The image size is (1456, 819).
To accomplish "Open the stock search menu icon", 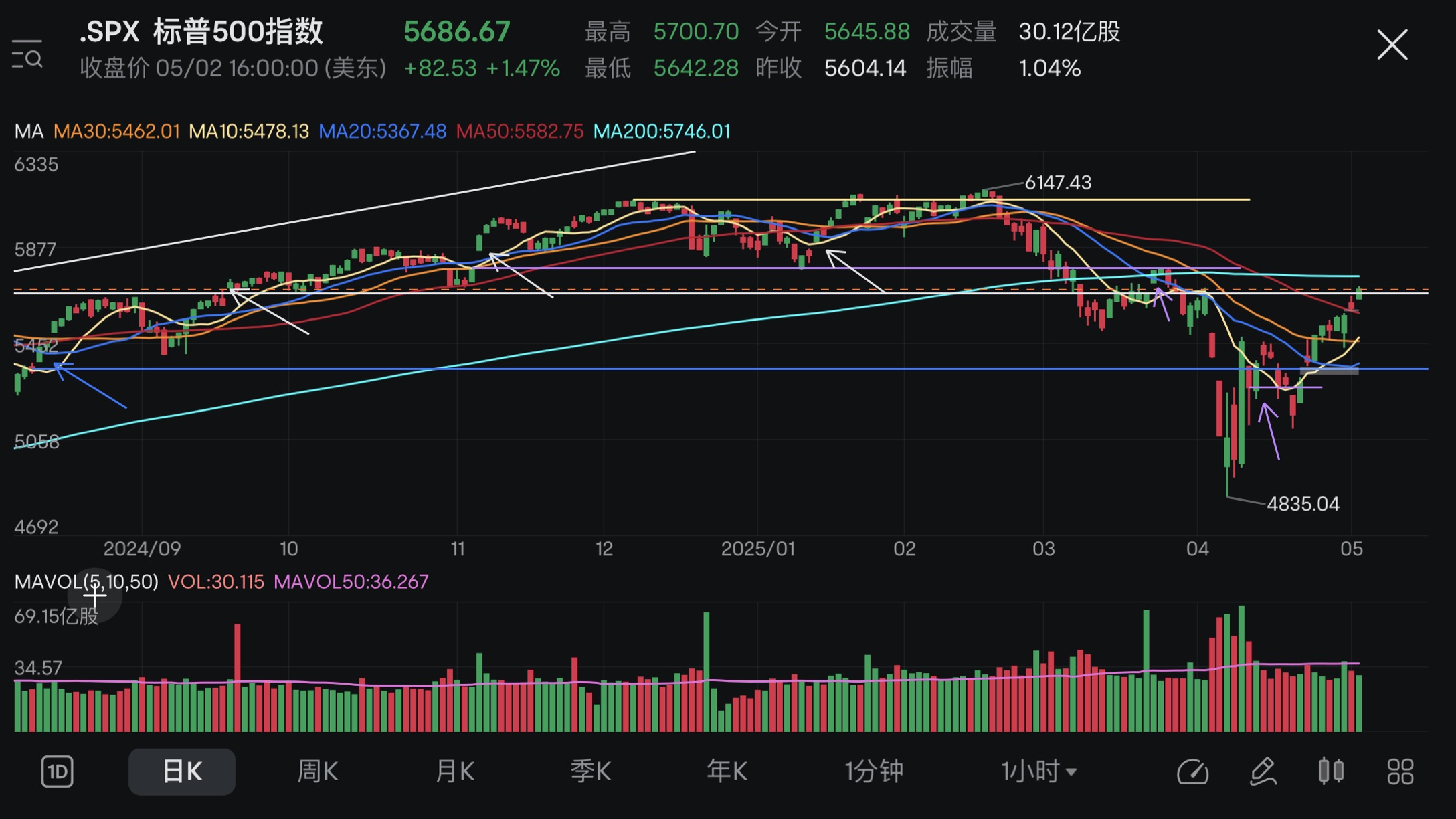I will coord(27,54).
